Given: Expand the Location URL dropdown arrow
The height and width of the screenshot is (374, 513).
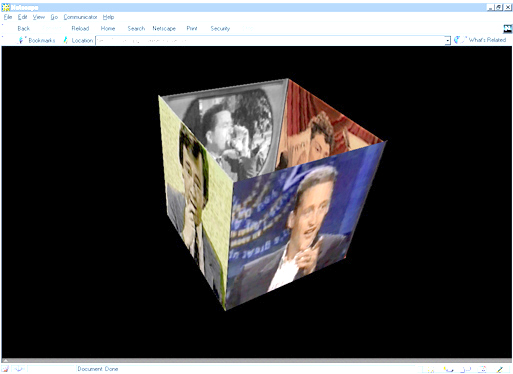Looking at the screenshot, I should [448, 41].
